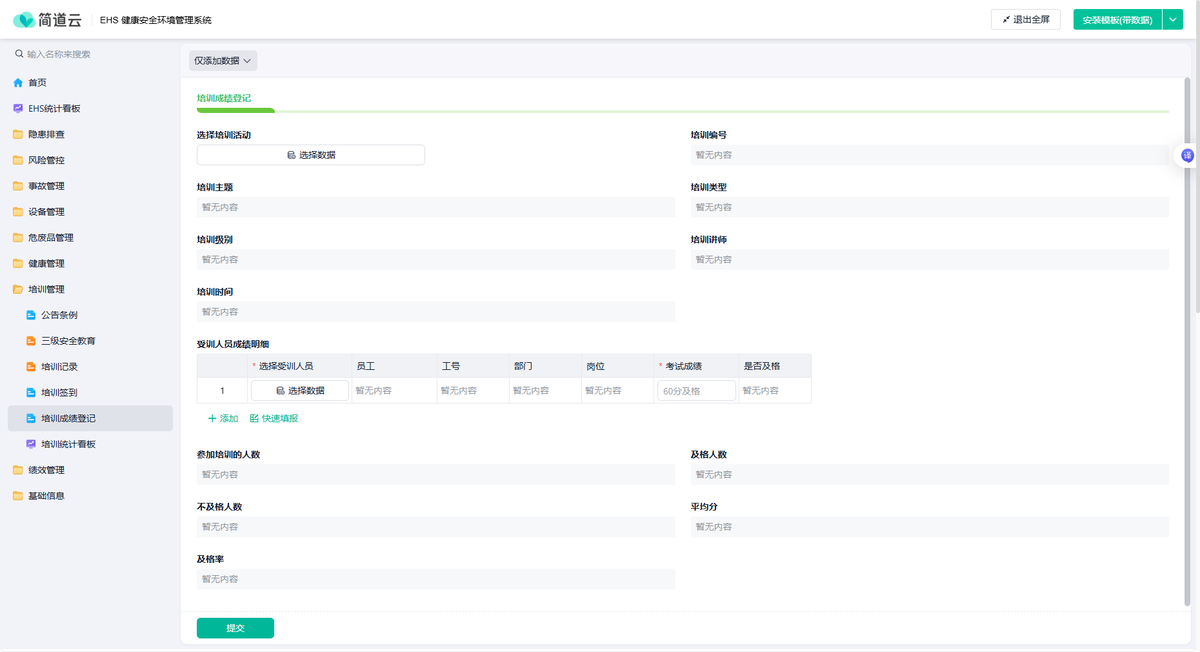Click the form icon beside 三级安全教育
The image size is (1200, 652).
[31, 341]
